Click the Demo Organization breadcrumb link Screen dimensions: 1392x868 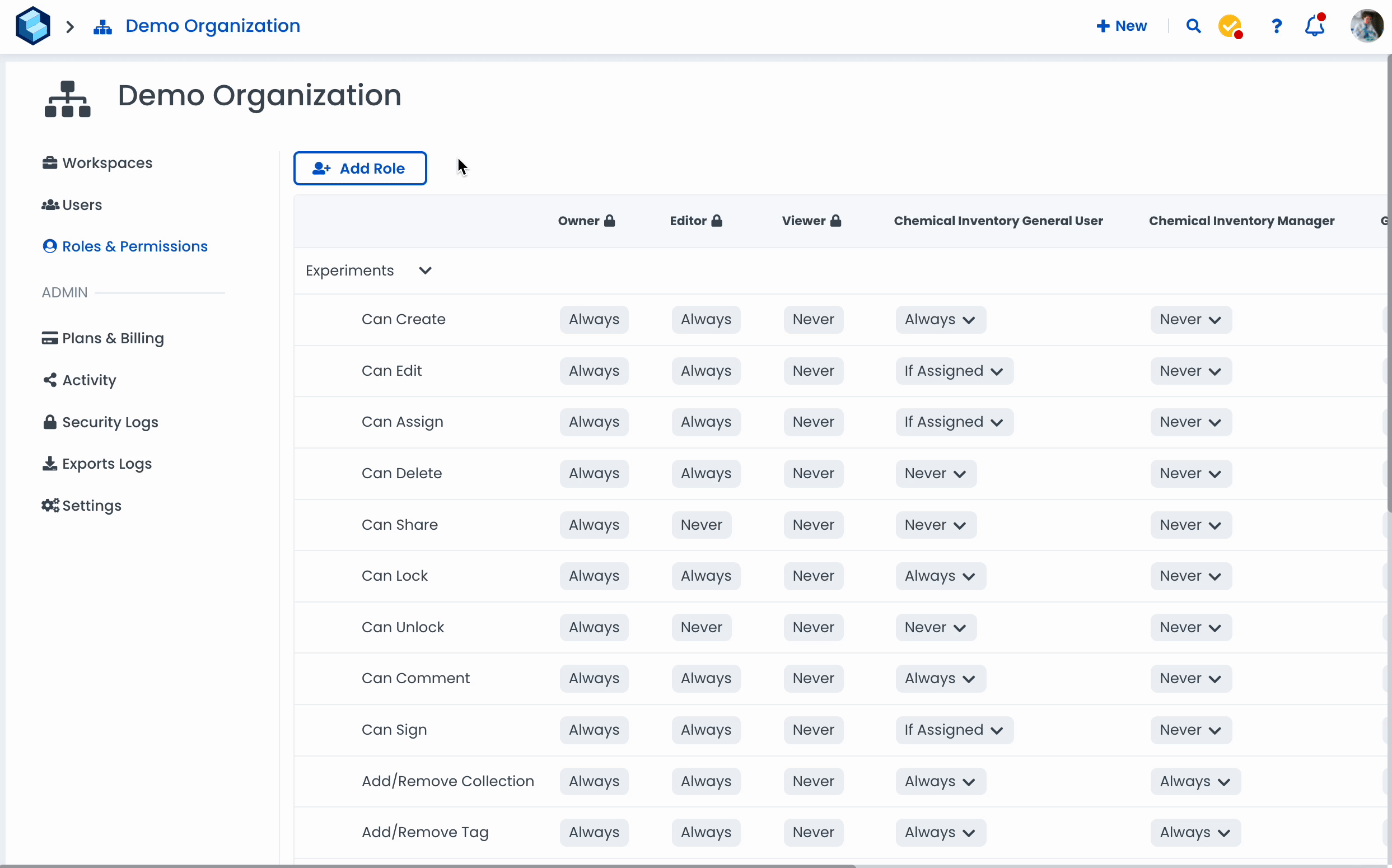coord(212,26)
